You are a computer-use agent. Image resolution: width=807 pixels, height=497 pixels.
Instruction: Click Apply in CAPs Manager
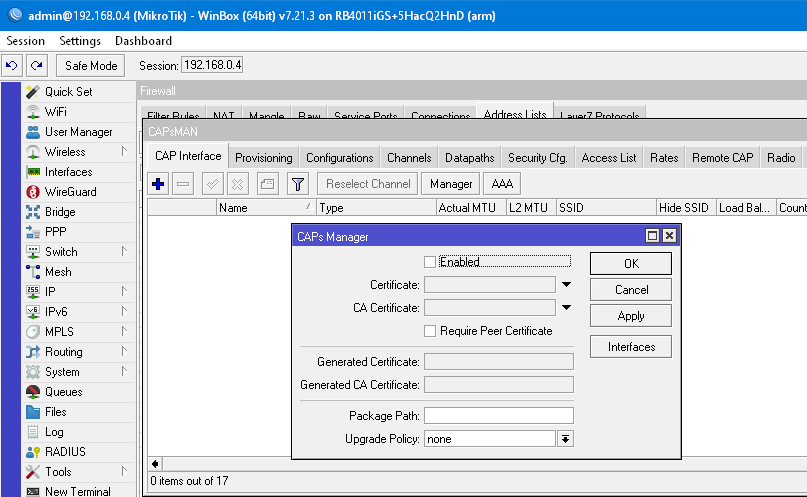point(631,316)
